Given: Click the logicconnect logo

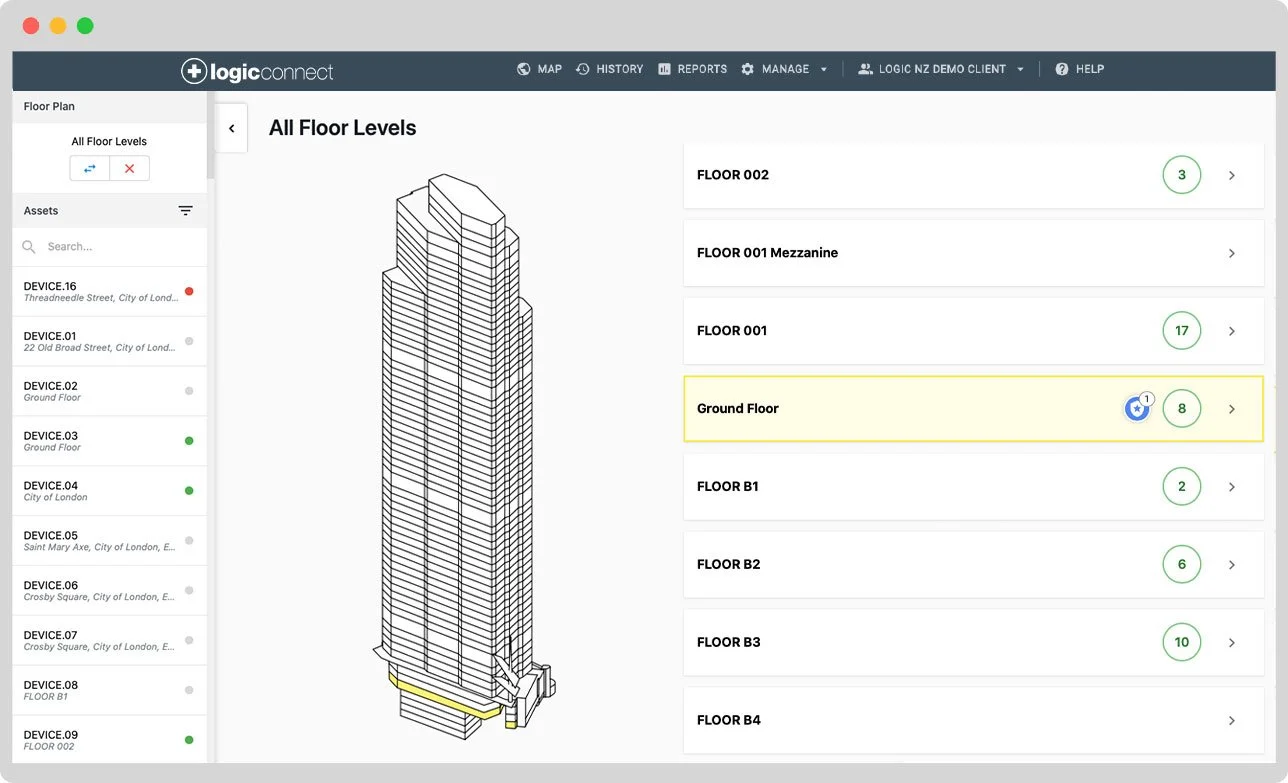Looking at the screenshot, I should tap(257, 71).
